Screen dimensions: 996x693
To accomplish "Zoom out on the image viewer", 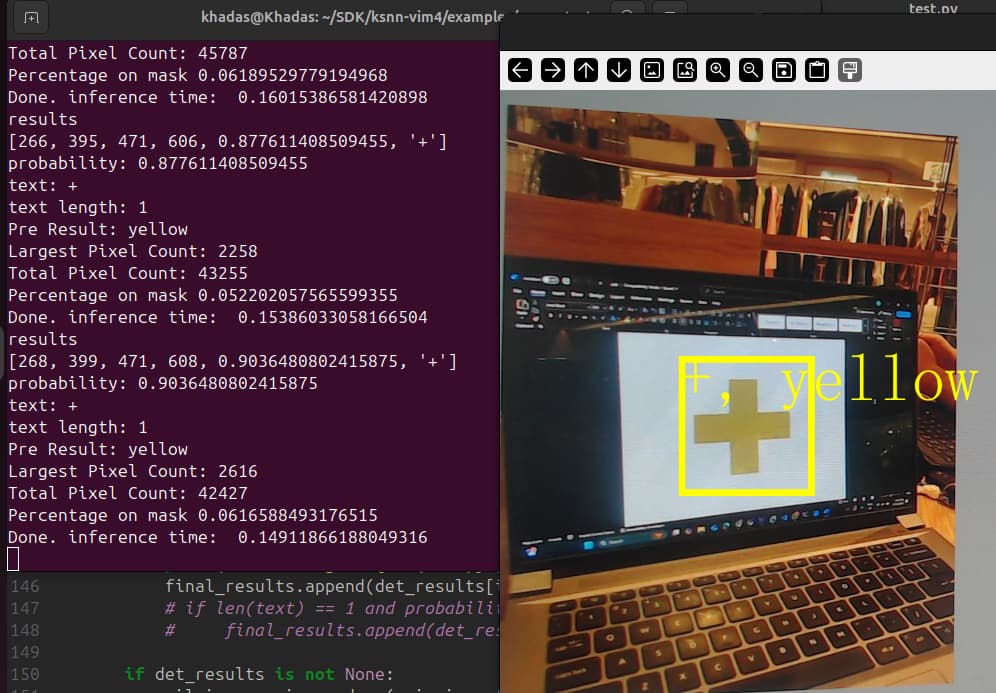I will pos(751,70).
